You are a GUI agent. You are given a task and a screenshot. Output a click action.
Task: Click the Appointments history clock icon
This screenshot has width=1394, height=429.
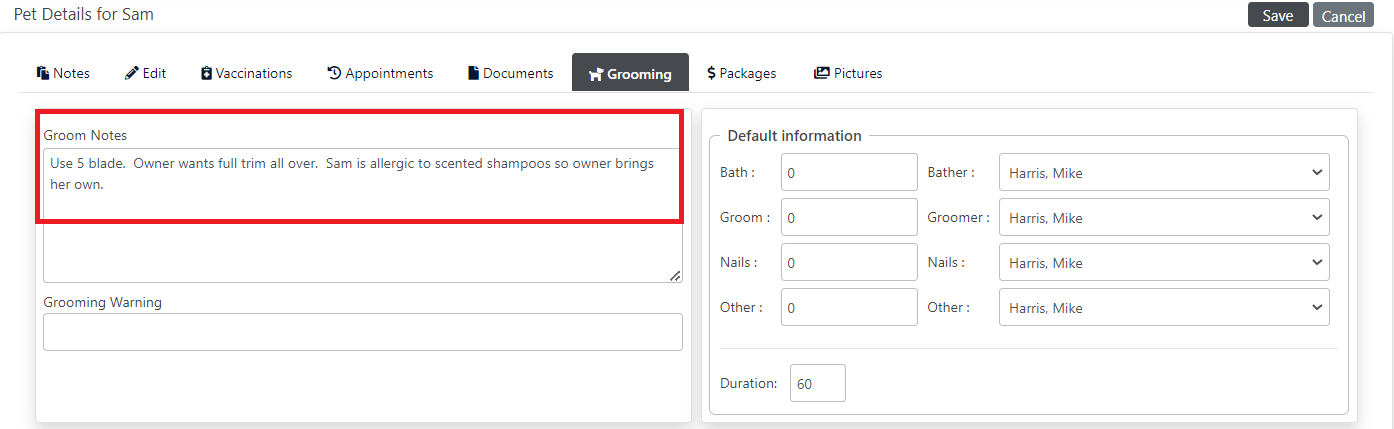tap(334, 73)
